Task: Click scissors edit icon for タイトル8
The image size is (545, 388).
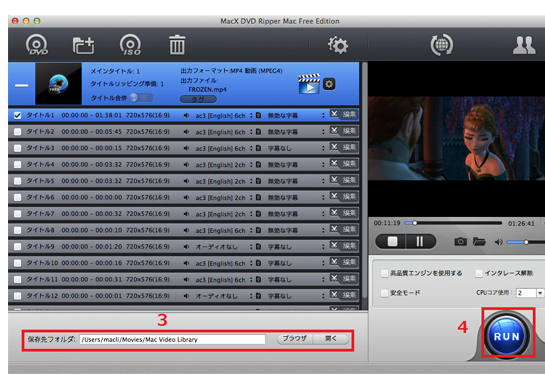Action: click(x=334, y=229)
